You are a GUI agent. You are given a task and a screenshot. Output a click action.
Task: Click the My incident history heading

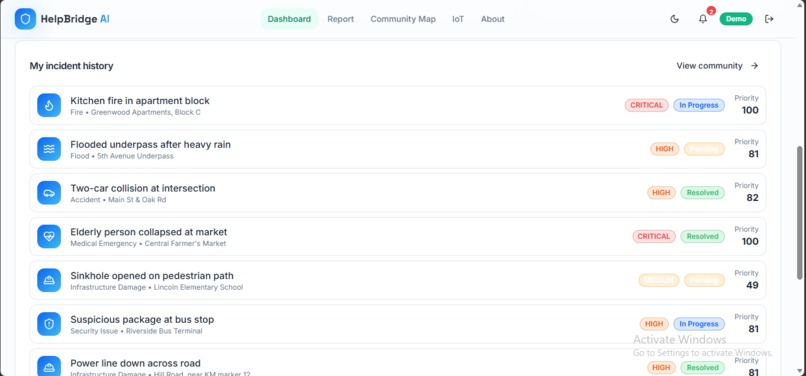[x=71, y=66]
